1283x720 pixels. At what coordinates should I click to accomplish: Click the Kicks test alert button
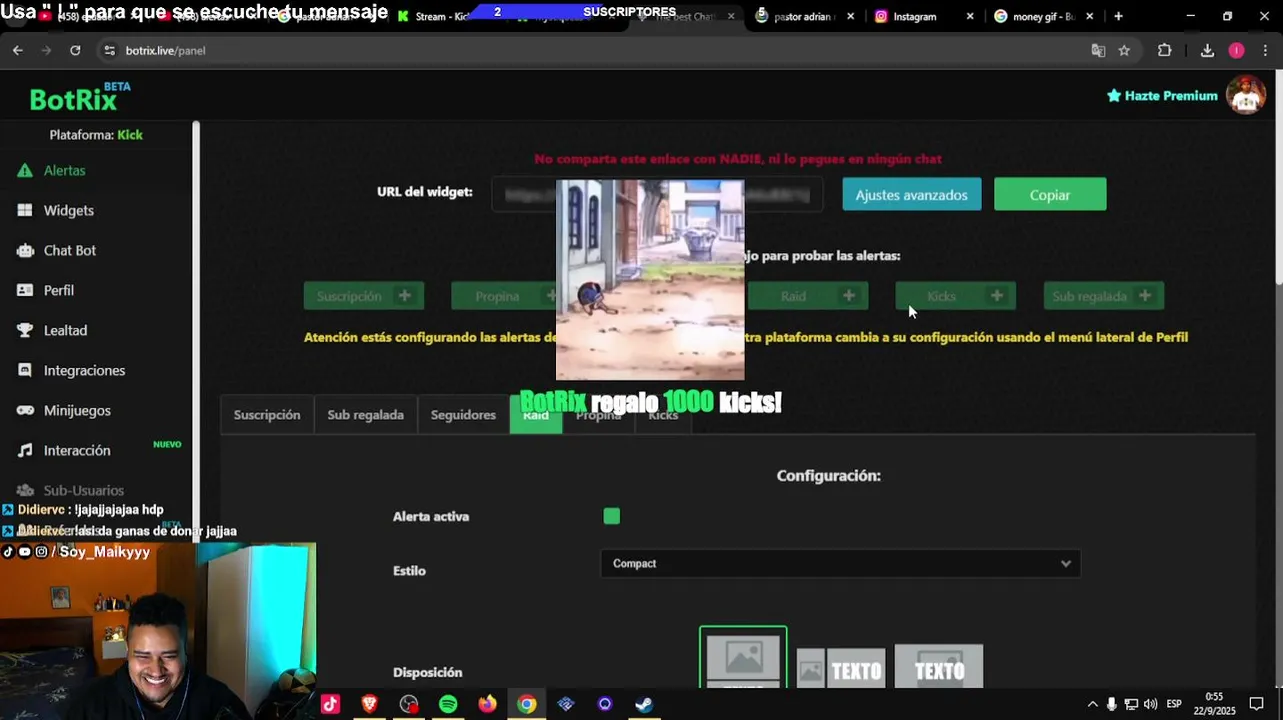coord(956,296)
